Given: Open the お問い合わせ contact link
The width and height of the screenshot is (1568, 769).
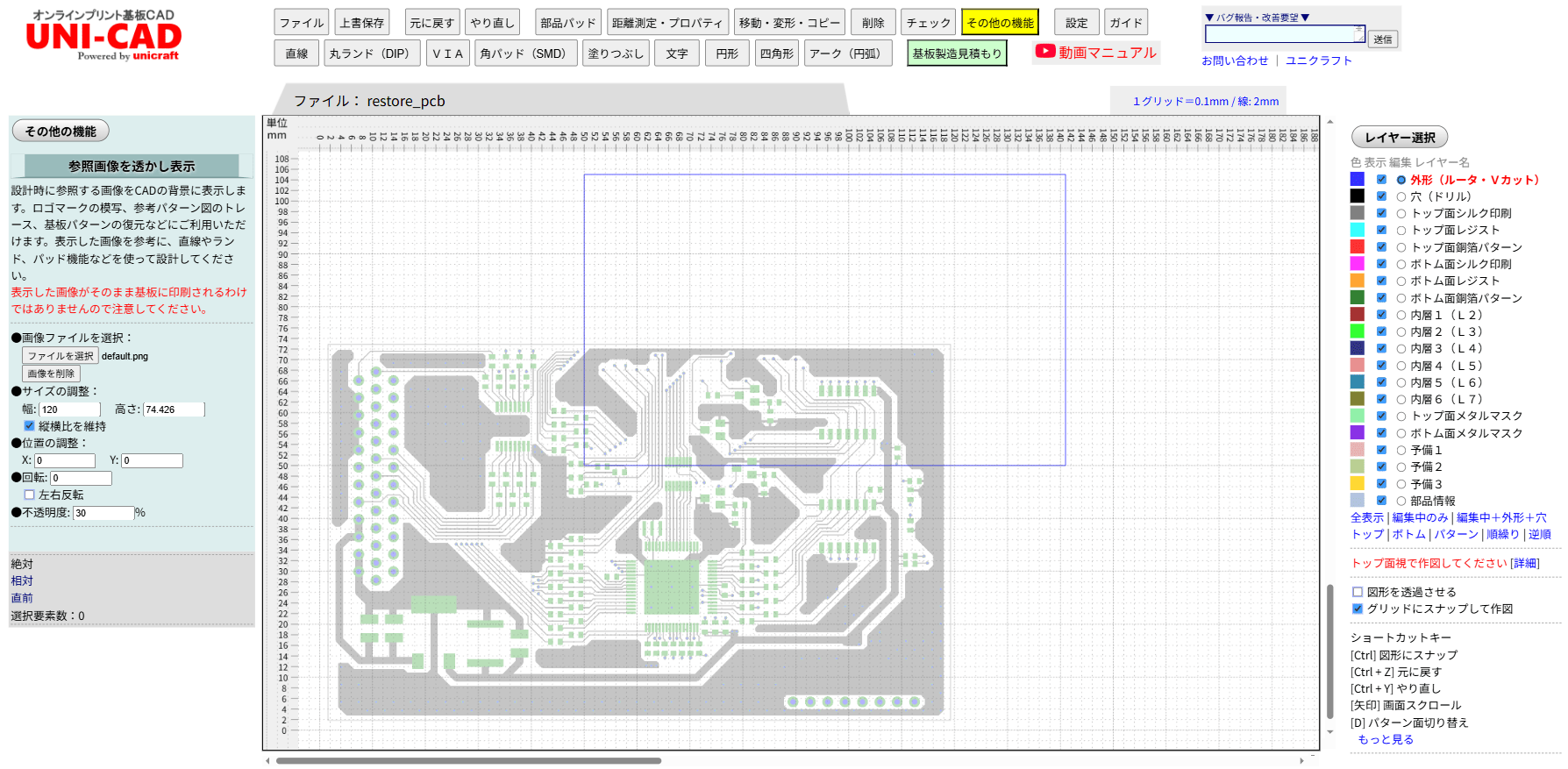Looking at the screenshot, I should [x=1235, y=61].
